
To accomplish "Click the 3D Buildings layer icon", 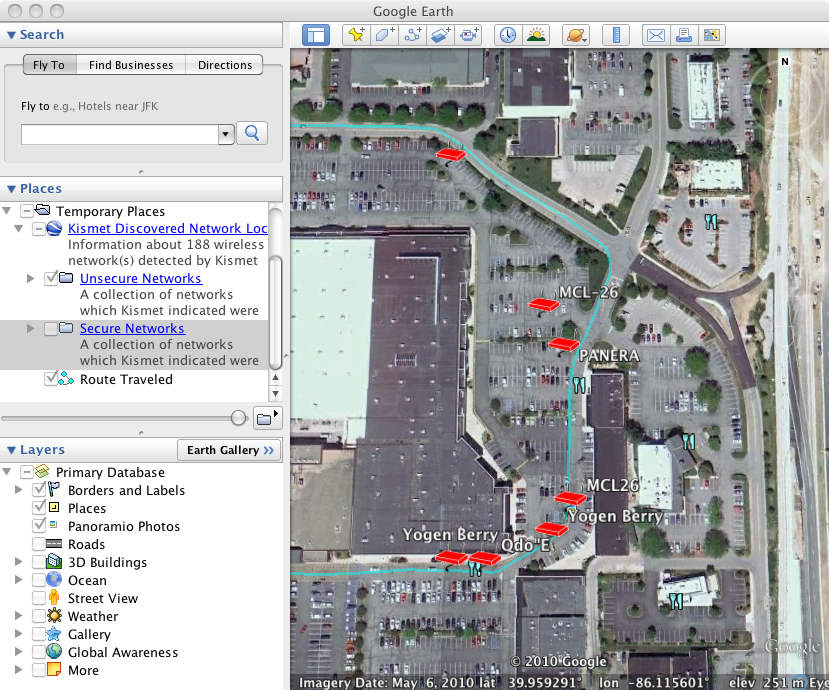I will pyautogui.click(x=54, y=562).
